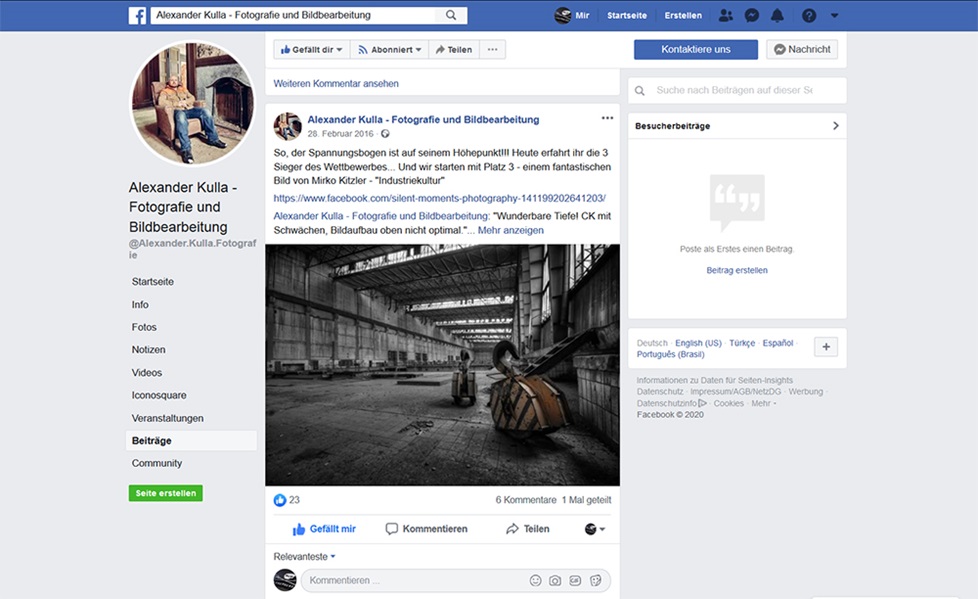
Task: Toggle the page's 'Gefällt dir' button
Action: [311, 50]
